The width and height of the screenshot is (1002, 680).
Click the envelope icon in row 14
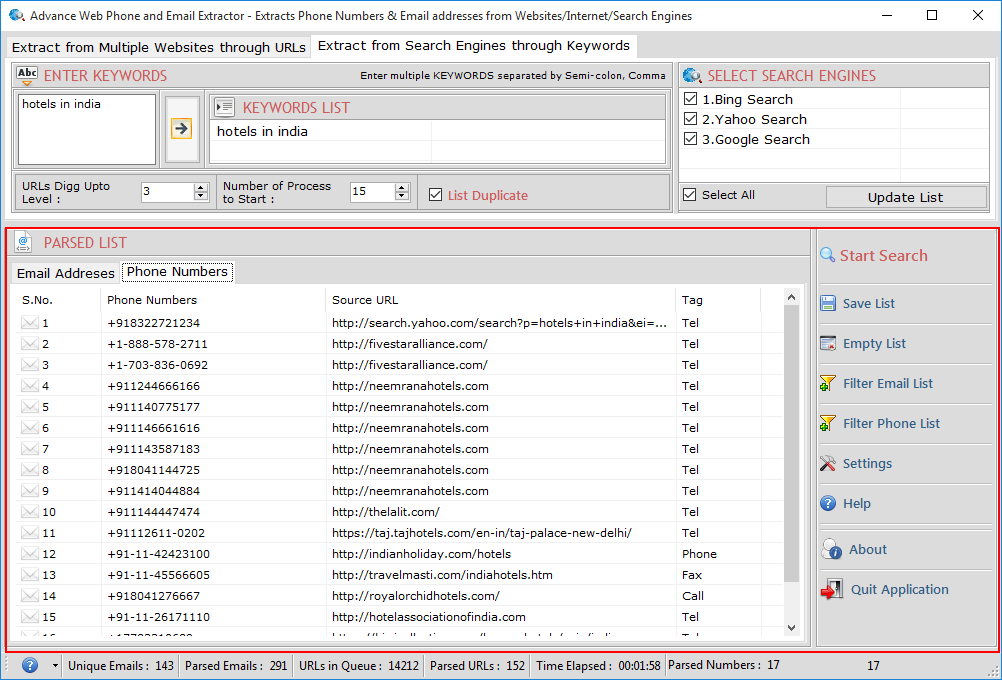[29, 596]
